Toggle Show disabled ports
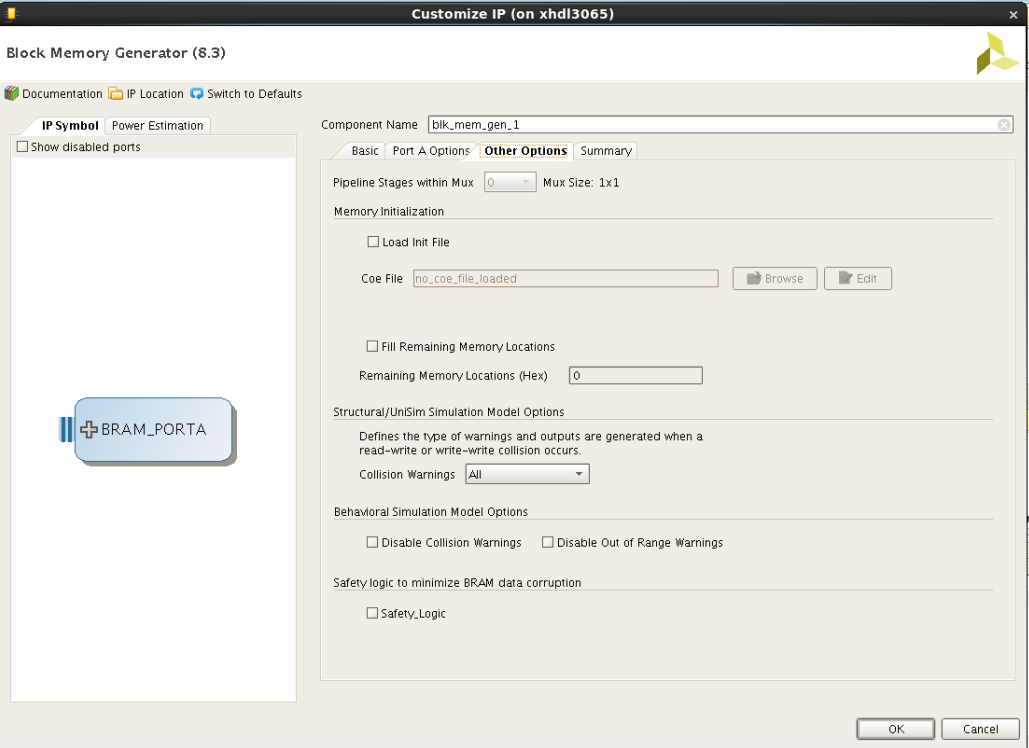This screenshot has width=1029, height=748. tap(21, 146)
